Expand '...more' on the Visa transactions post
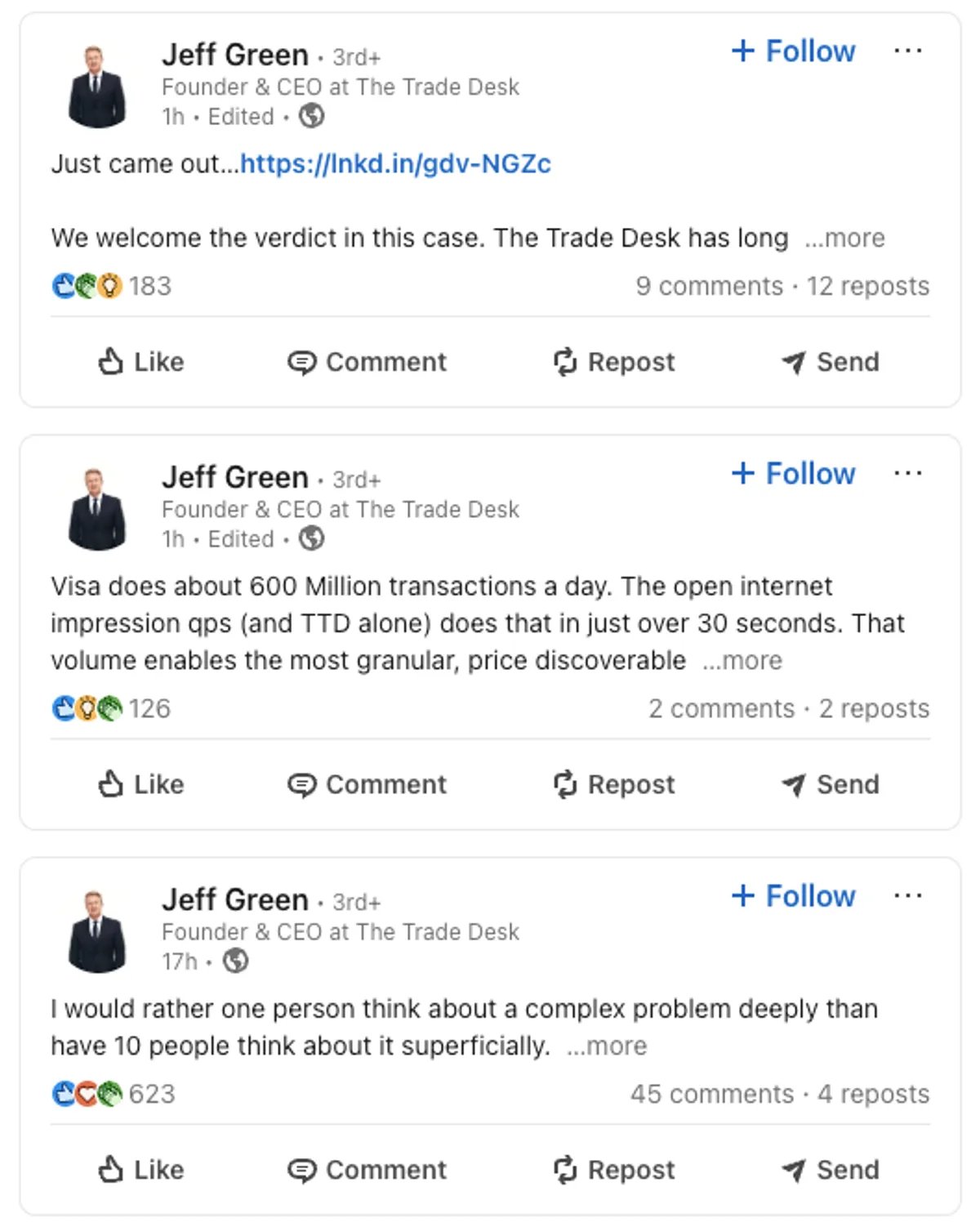 [x=742, y=660]
